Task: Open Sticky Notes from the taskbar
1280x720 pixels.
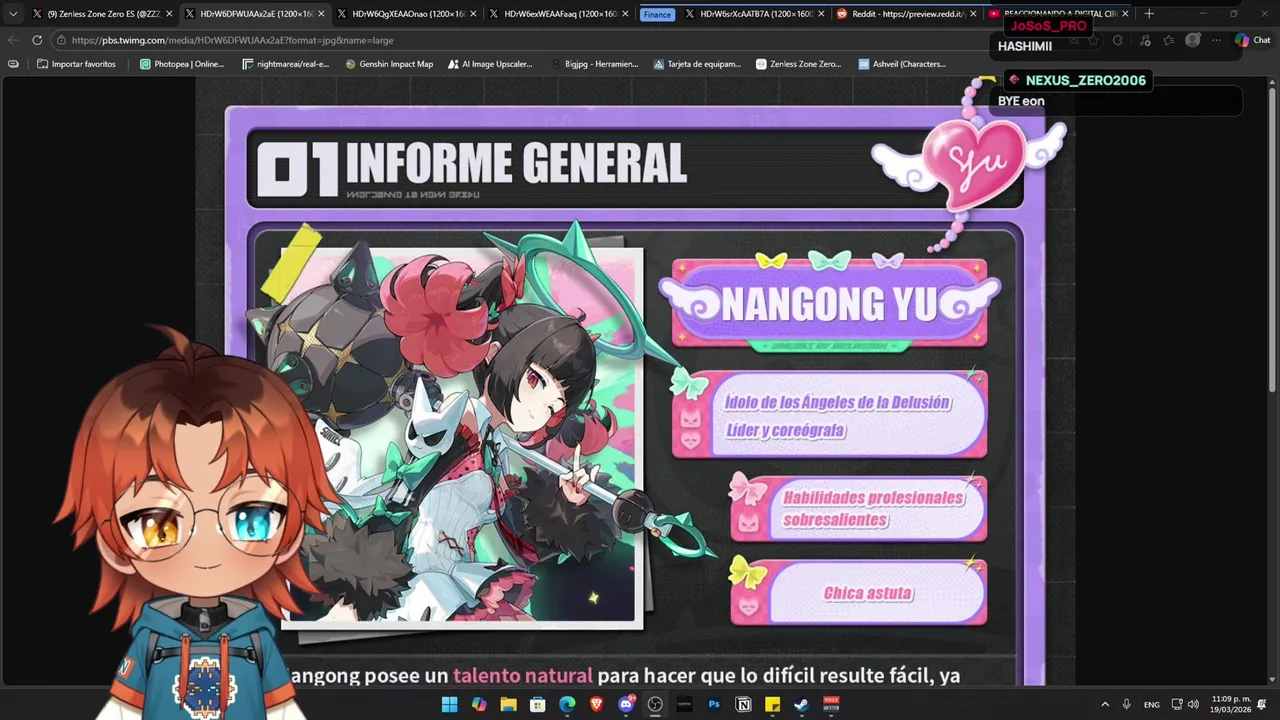Action: pyautogui.click(x=772, y=704)
